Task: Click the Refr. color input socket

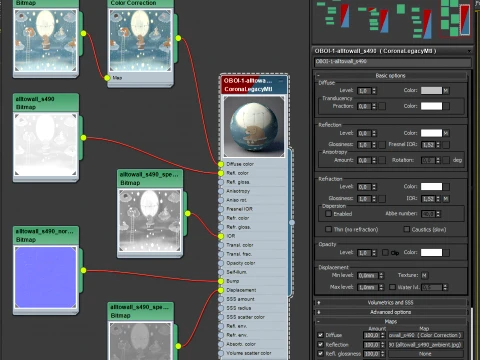Action: [x=221, y=218]
